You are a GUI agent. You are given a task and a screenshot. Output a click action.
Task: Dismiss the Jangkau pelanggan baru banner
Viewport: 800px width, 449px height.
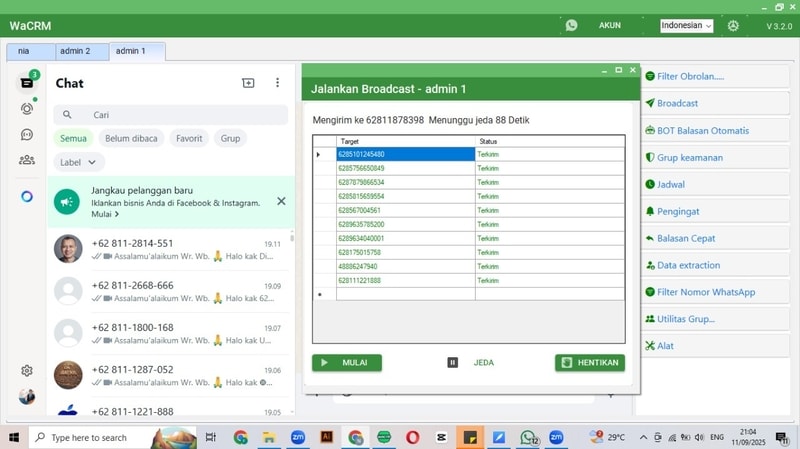[281, 201]
